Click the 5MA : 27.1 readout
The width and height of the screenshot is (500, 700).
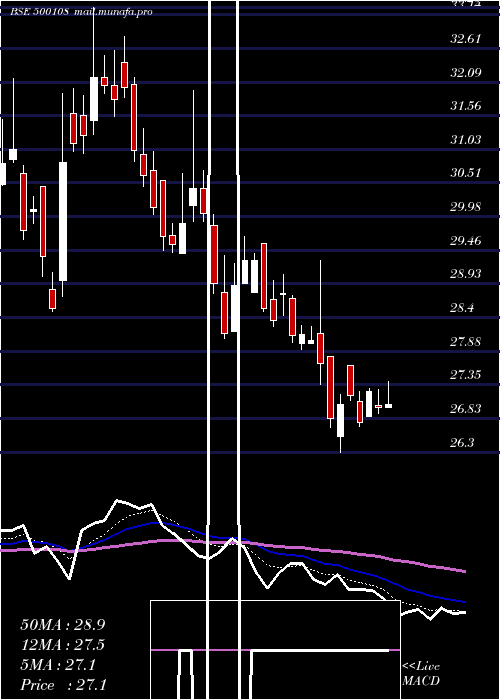coord(58,665)
